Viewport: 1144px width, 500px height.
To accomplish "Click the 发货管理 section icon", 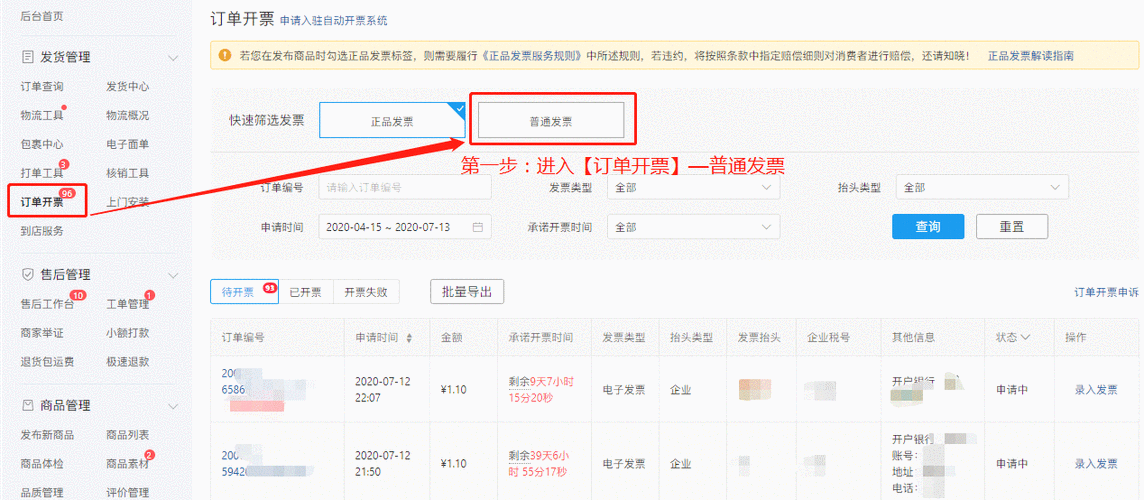I will coord(28,57).
